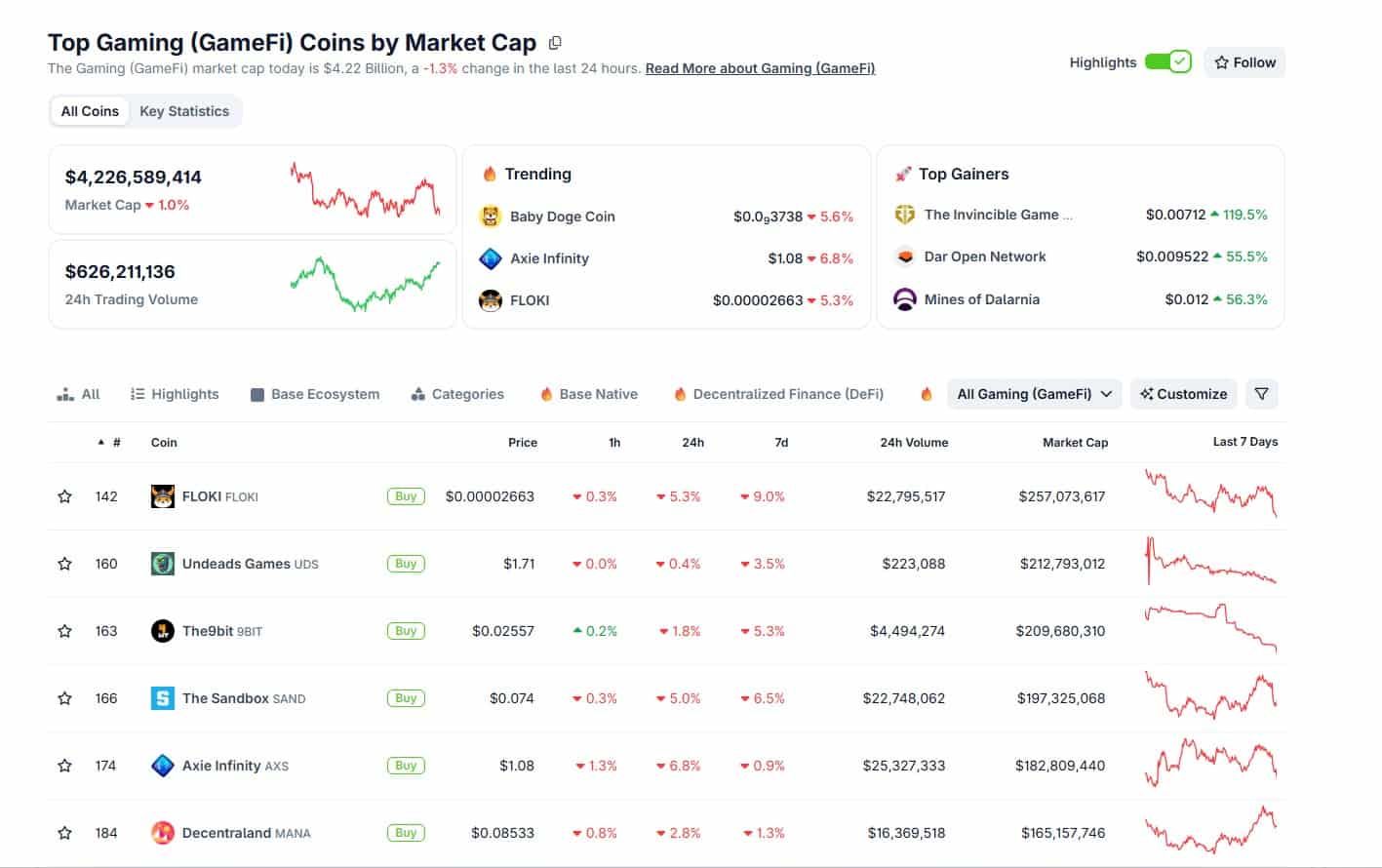The width and height of the screenshot is (1382, 868).
Task: Favorite FLOKI using its star
Action: click(x=64, y=495)
